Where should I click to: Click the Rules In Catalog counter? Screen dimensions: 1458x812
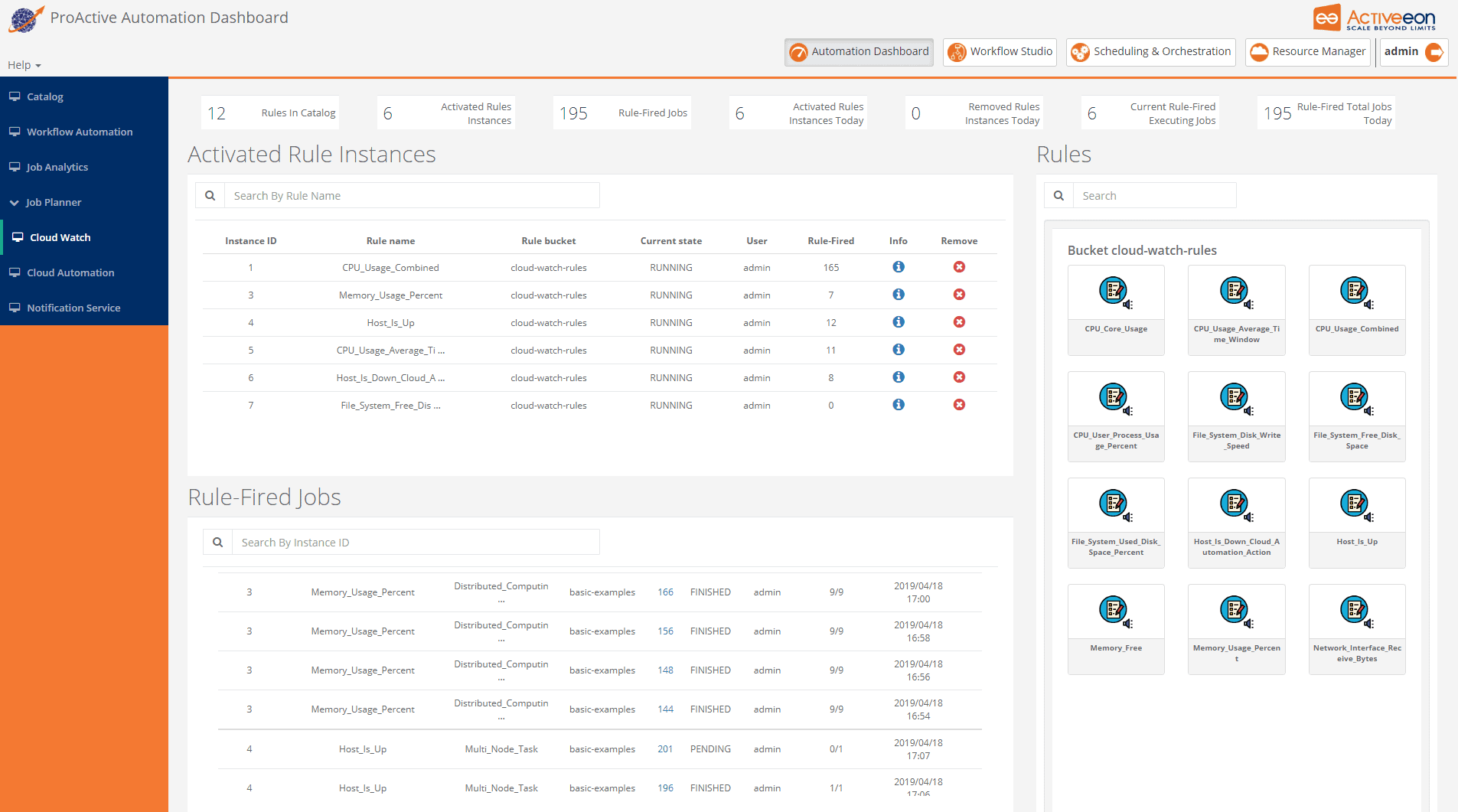pyautogui.click(x=269, y=113)
